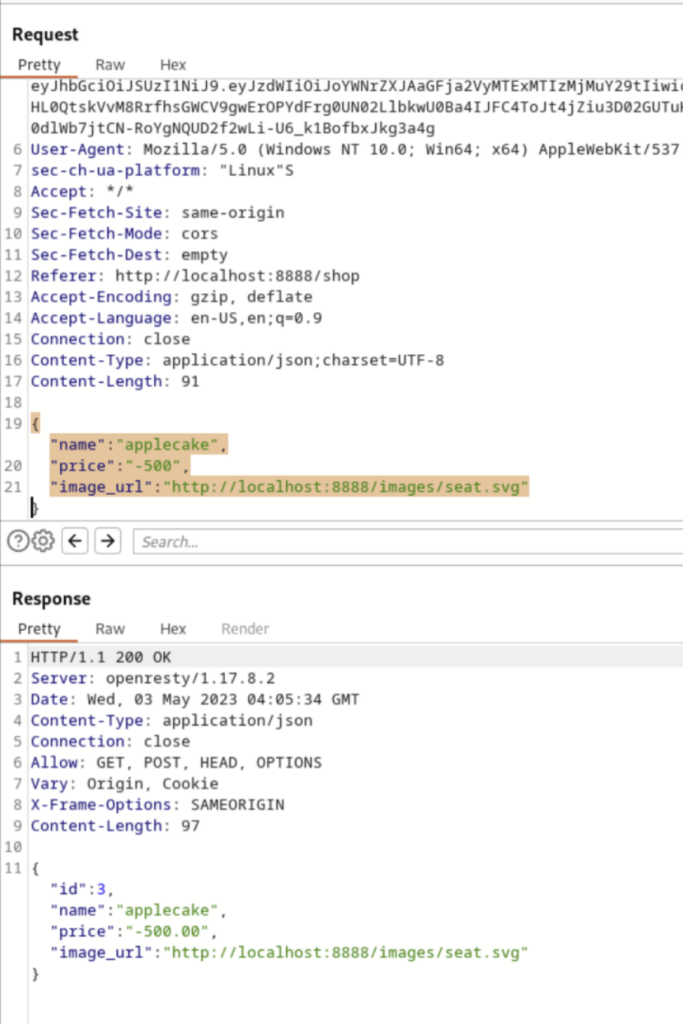Click the response "id" value 3
Image resolution: width=683 pixels, height=1024 pixels.
(x=101, y=889)
